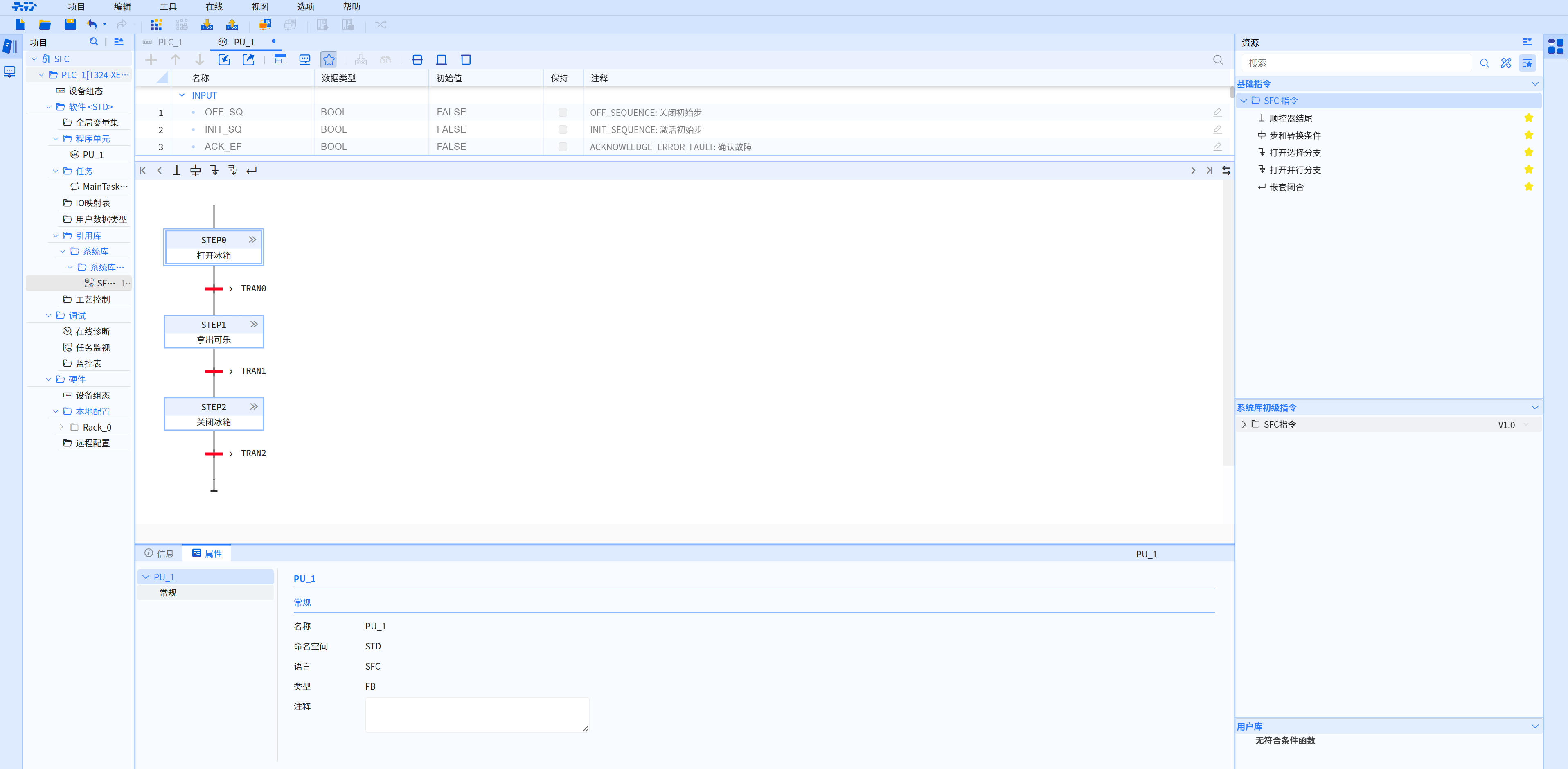Unfavorite the 打开并行分支 instruction star

(1528, 169)
